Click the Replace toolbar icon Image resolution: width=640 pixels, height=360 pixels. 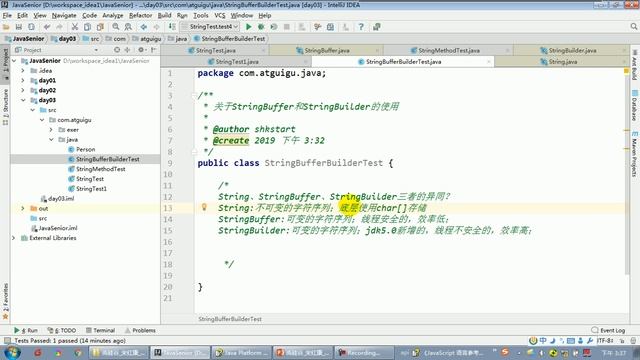pos(128,27)
